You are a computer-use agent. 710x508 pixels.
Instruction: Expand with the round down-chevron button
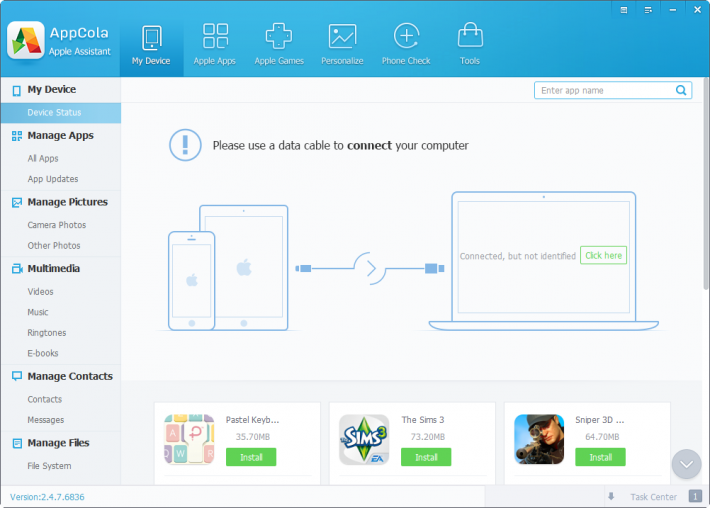tap(686, 464)
